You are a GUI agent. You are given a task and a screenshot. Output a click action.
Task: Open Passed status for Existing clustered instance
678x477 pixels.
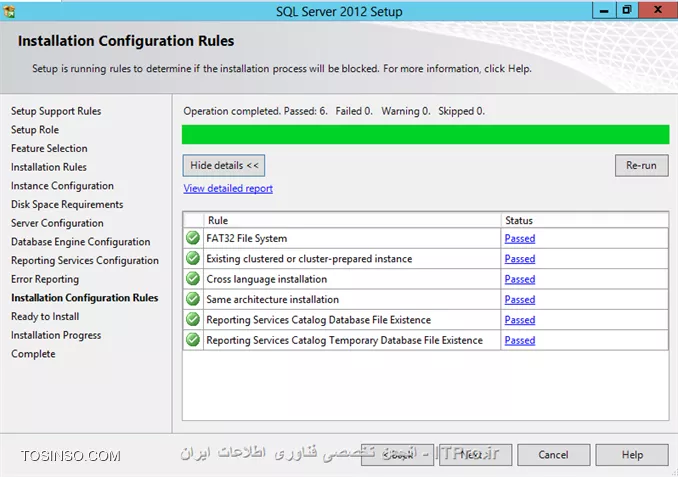click(x=520, y=259)
